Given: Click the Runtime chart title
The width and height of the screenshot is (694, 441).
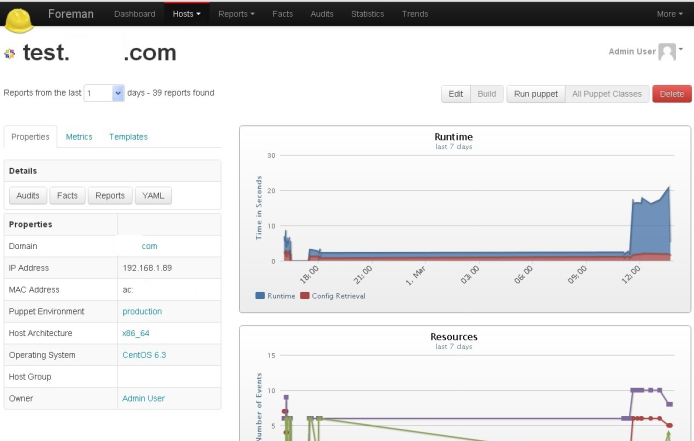Looking at the screenshot, I should [453, 136].
